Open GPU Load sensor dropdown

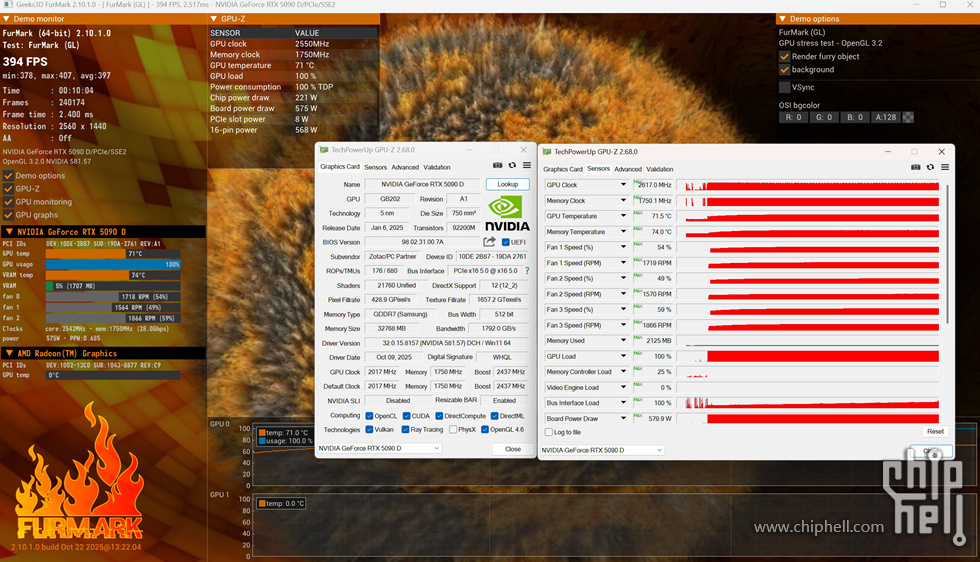(622, 356)
